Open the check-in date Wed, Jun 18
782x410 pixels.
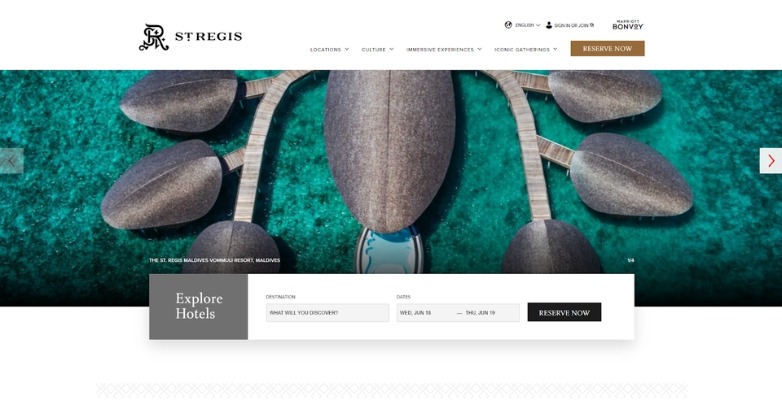415,313
